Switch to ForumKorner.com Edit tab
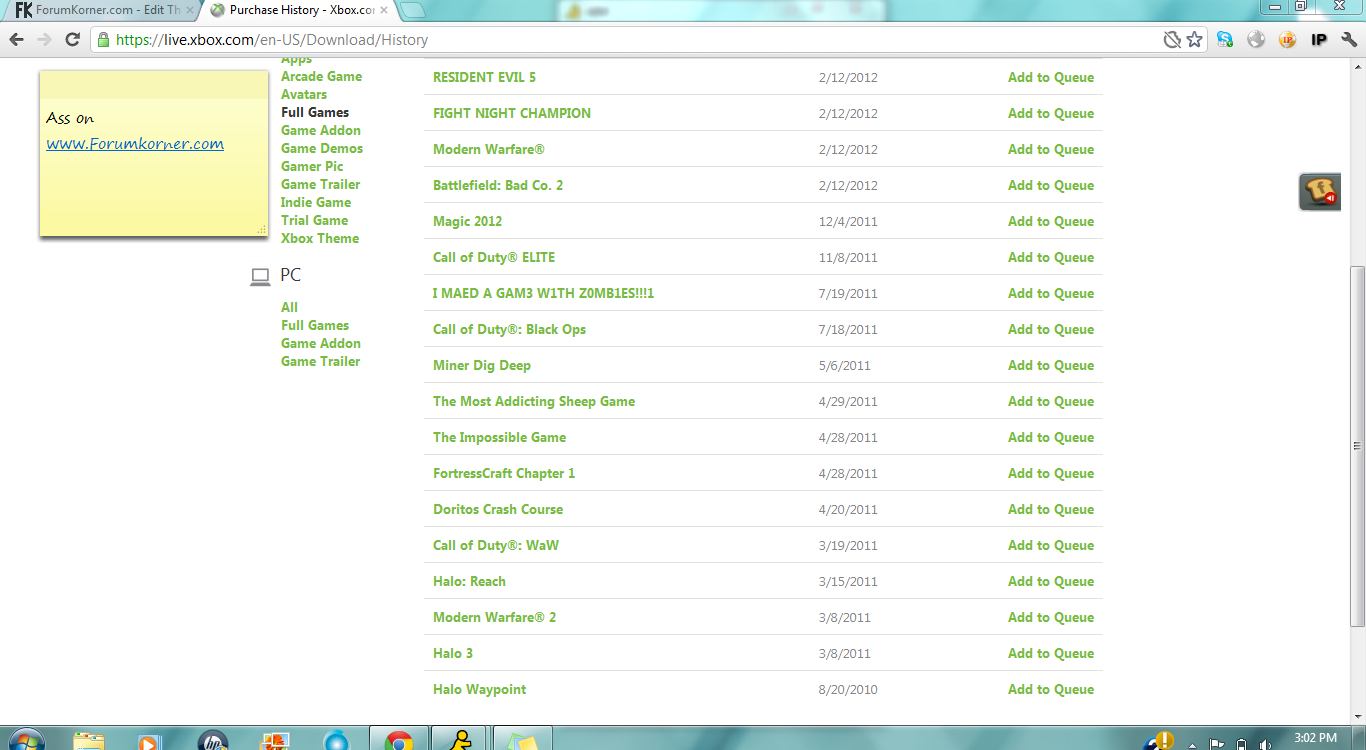The image size is (1366, 750). pos(98,10)
